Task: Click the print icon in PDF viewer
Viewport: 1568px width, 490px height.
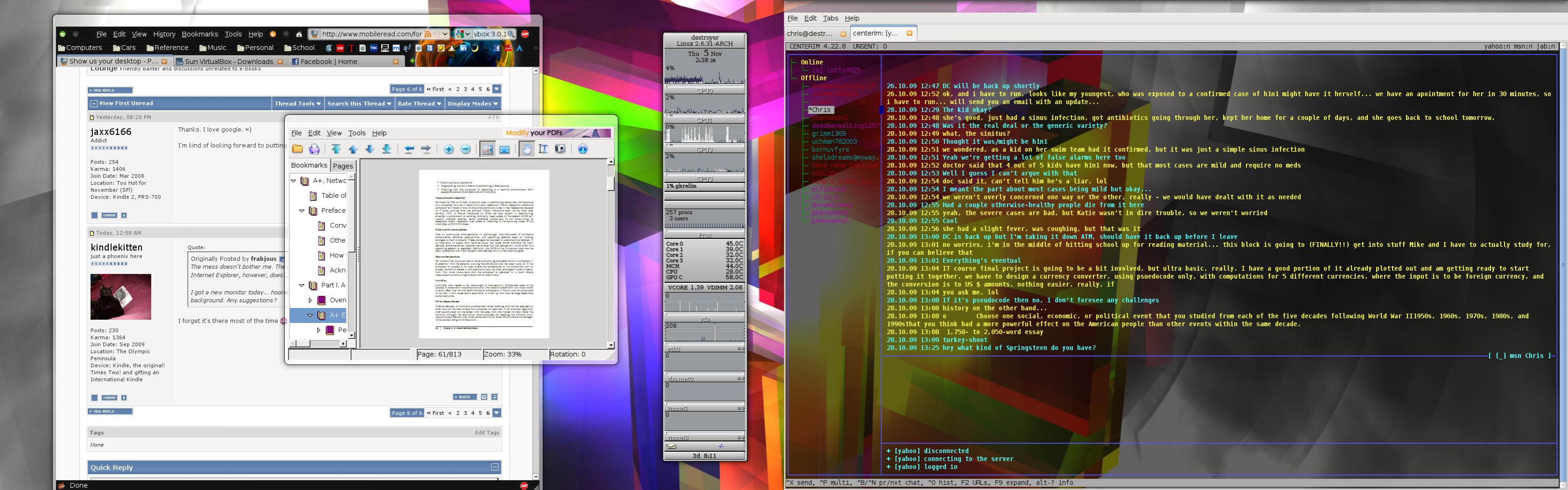Action: pyautogui.click(x=314, y=149)
